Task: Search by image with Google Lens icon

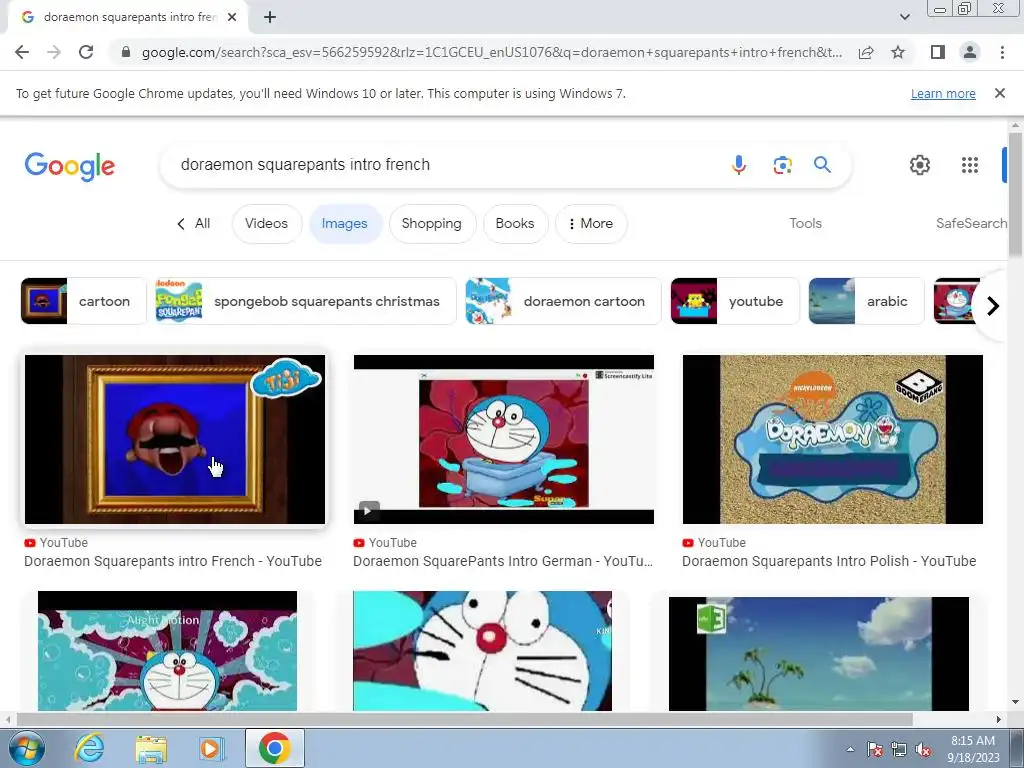Action: click(782, 165)
